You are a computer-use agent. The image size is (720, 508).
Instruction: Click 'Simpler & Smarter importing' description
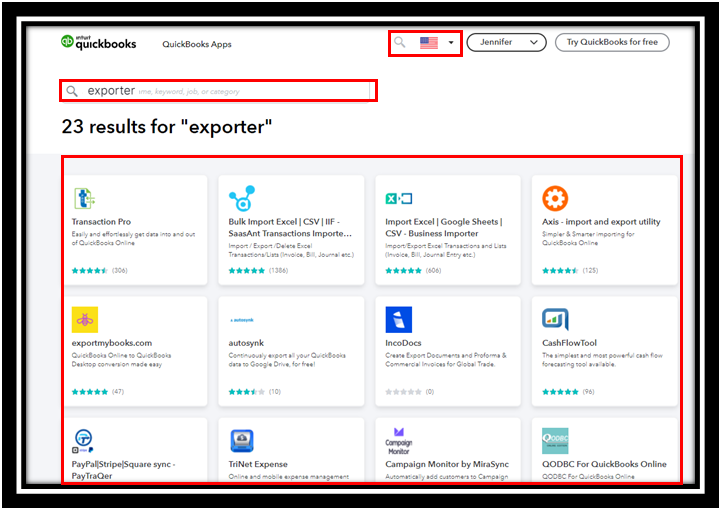click(x=588, y=238)
